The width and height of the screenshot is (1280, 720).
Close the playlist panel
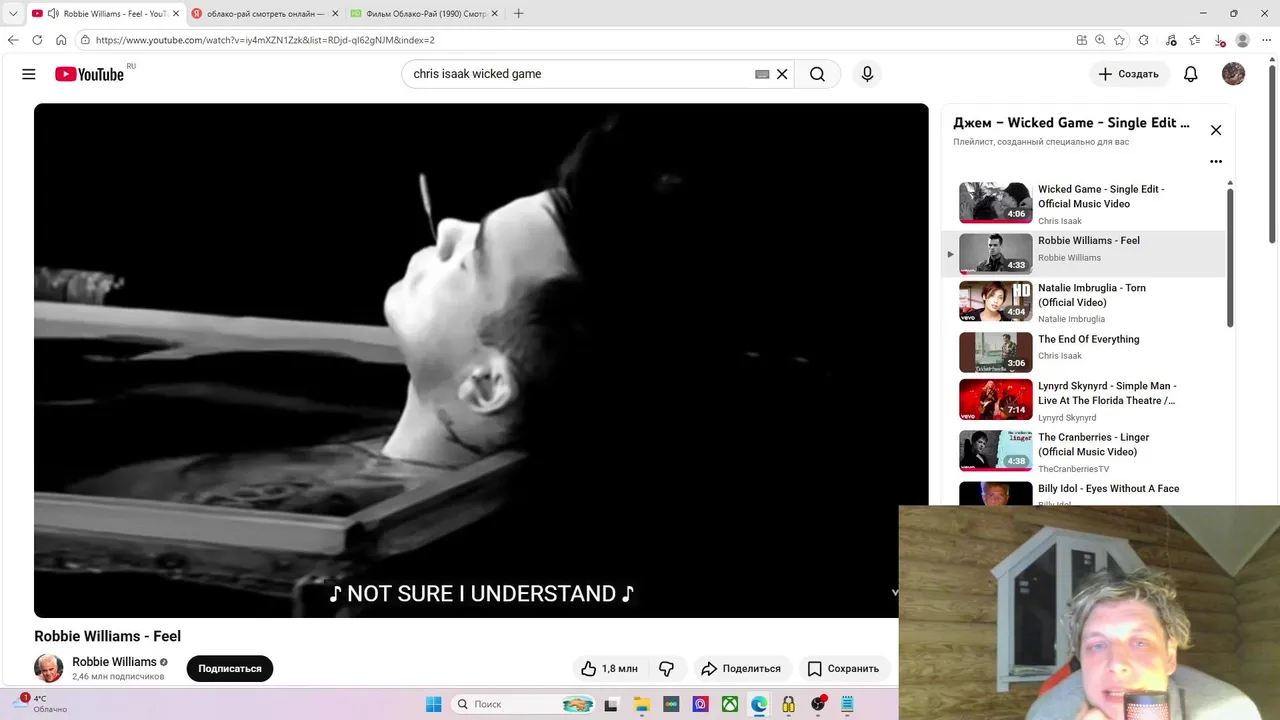coord(1216,130)
